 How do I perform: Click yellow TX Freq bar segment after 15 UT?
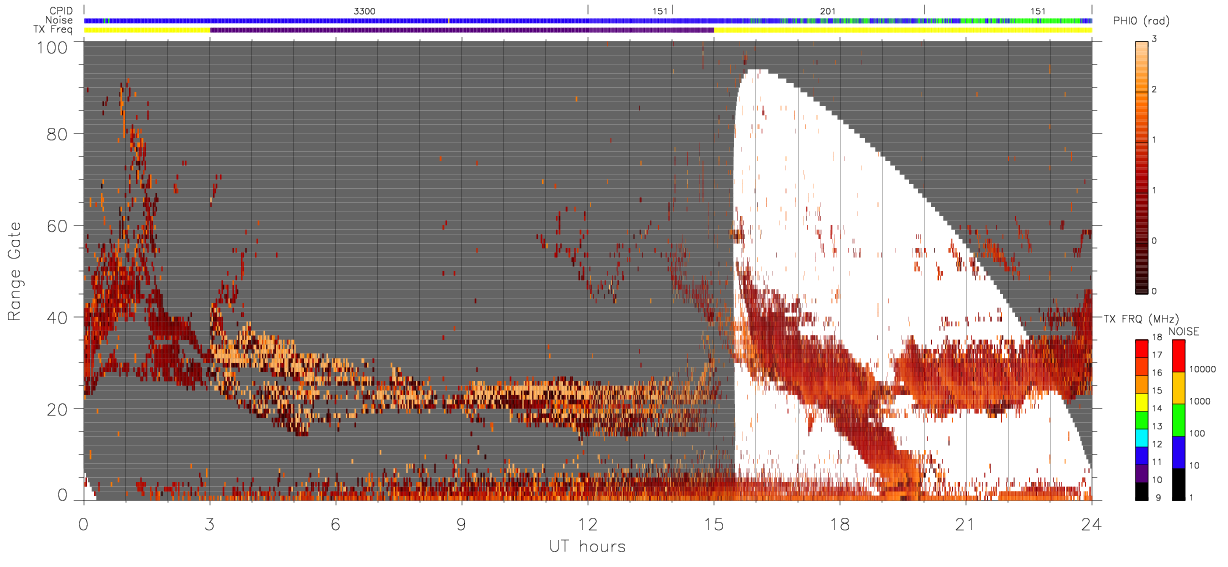[903, 30]
